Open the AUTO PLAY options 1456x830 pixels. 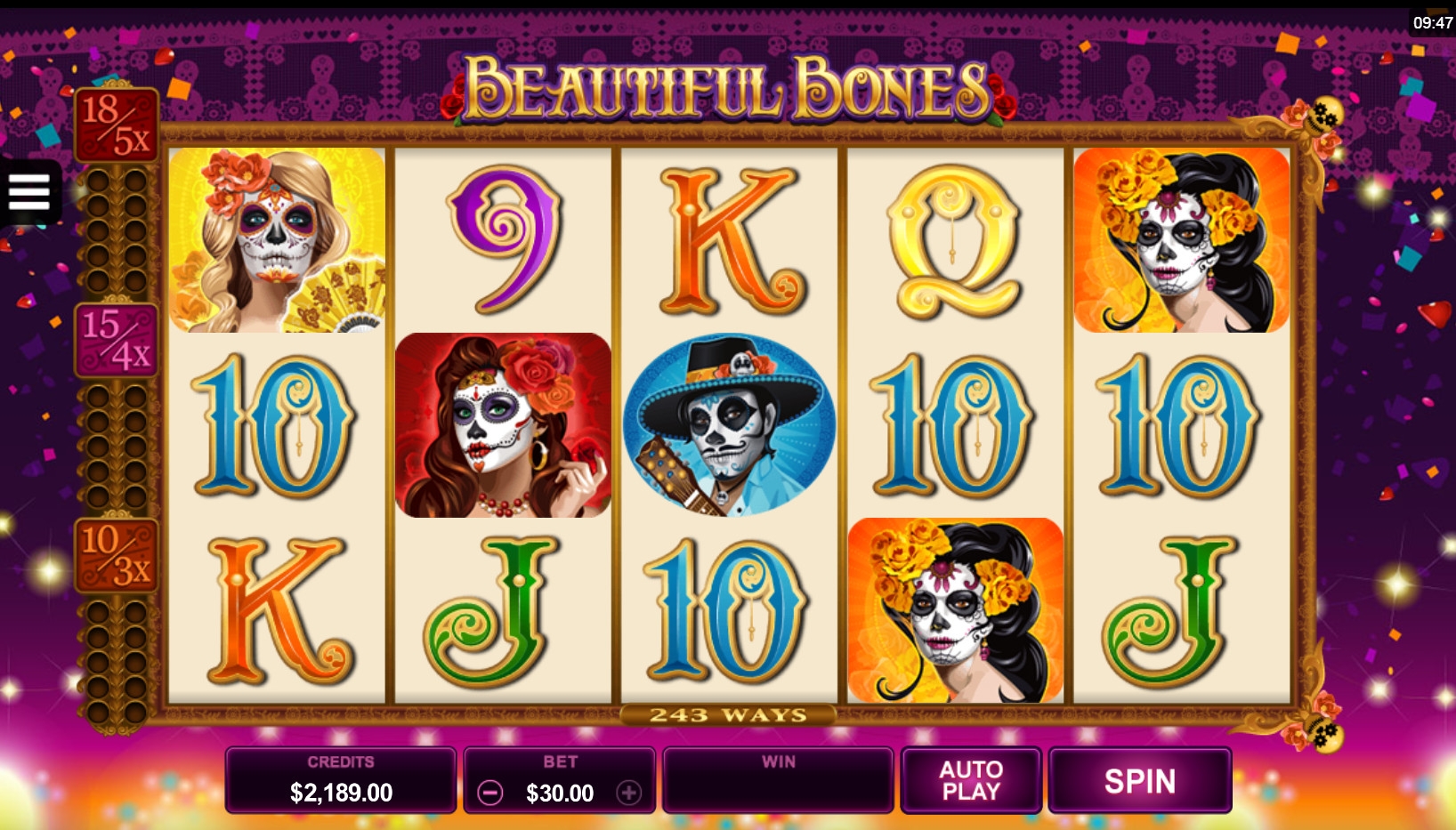pos(971,781)
